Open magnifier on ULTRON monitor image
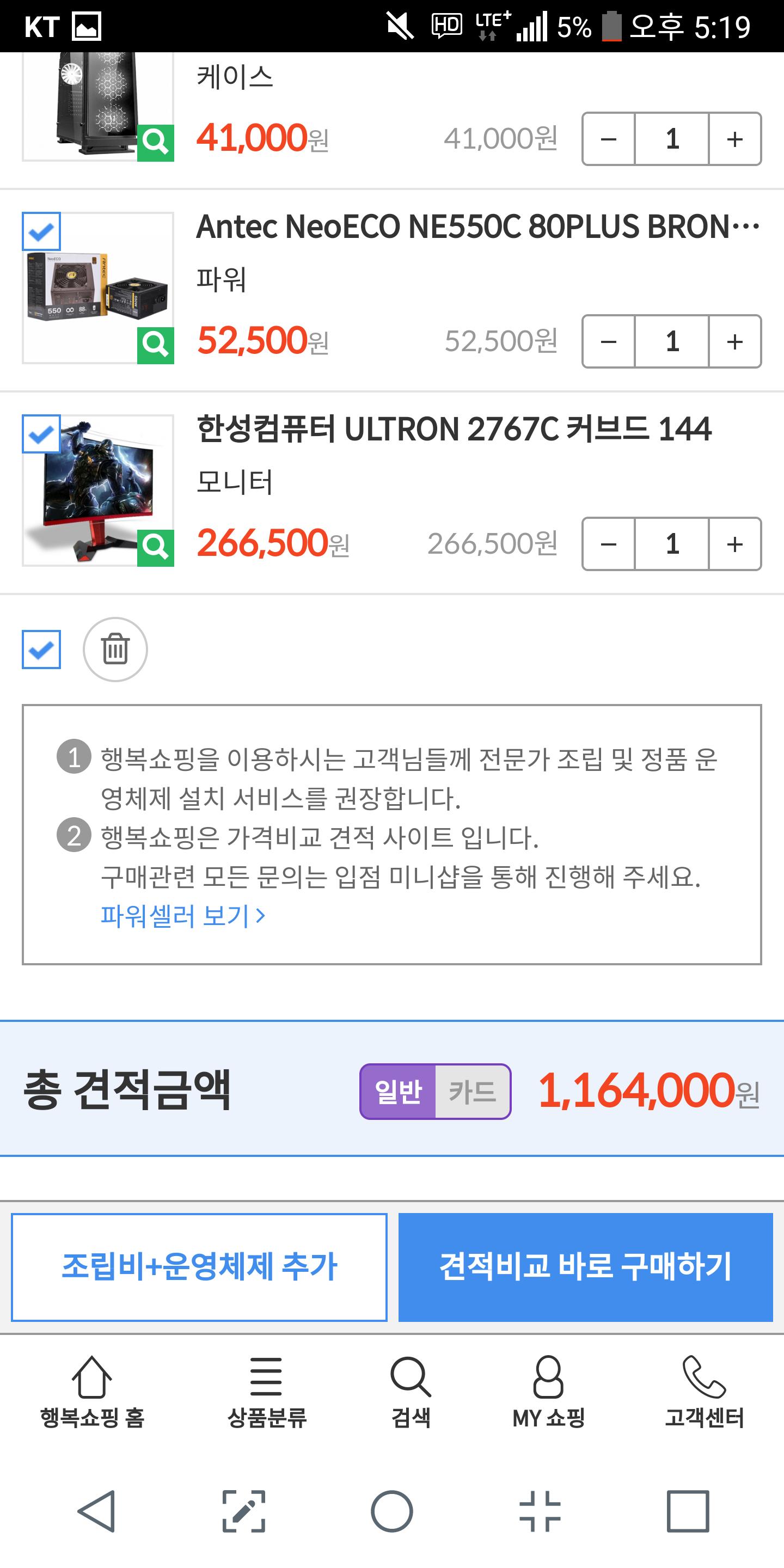The image size is (784, 1568). pos(155,548)
